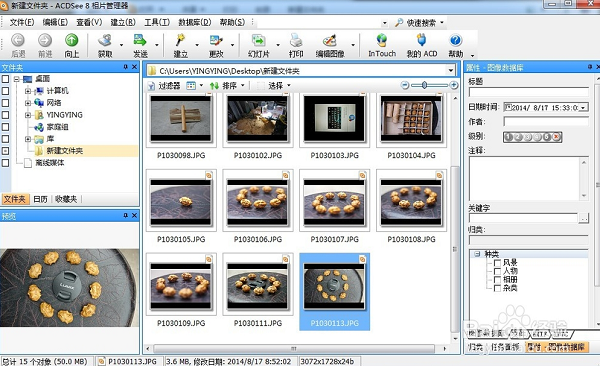Click the Print (打印) toolbar icon

(296, 41)
